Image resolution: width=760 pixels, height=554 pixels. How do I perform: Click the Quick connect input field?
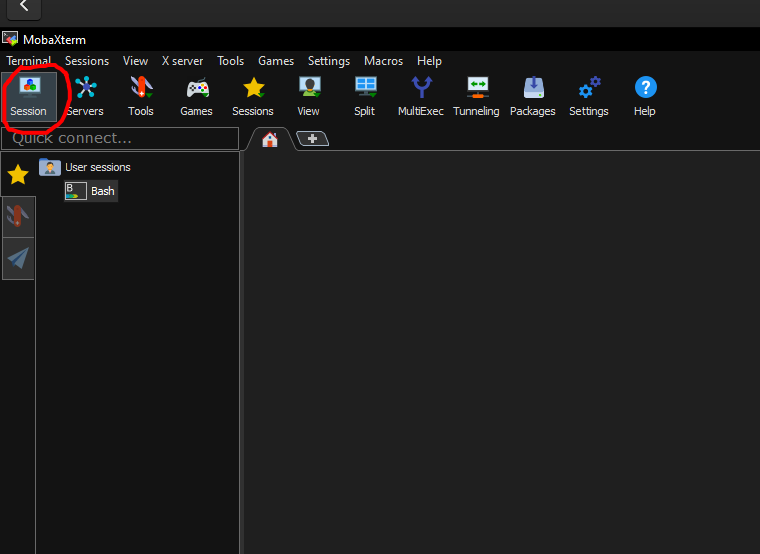(120, 138)
